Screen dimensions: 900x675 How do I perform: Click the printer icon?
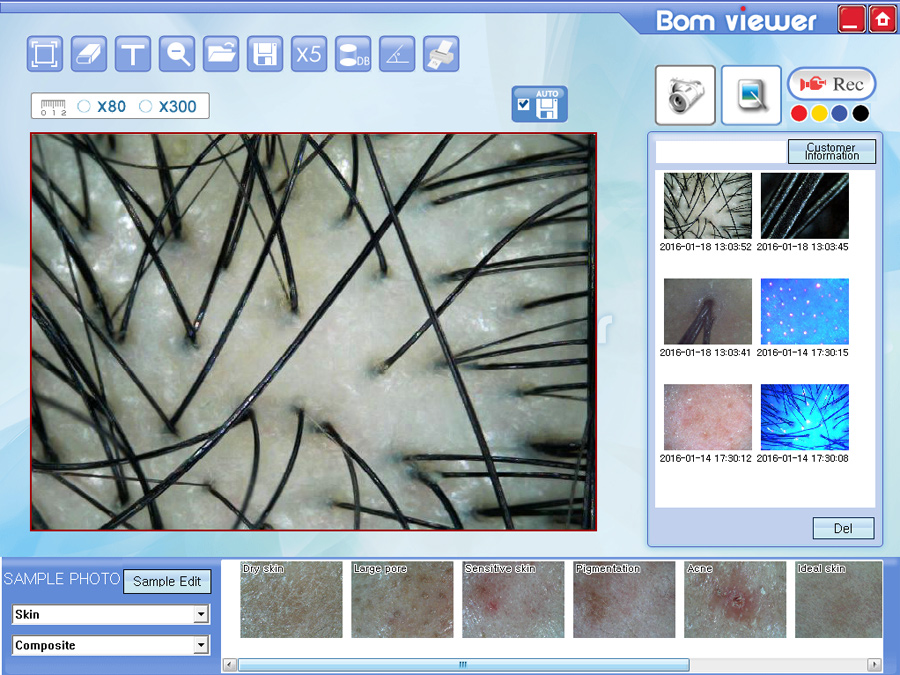(441, 54)
